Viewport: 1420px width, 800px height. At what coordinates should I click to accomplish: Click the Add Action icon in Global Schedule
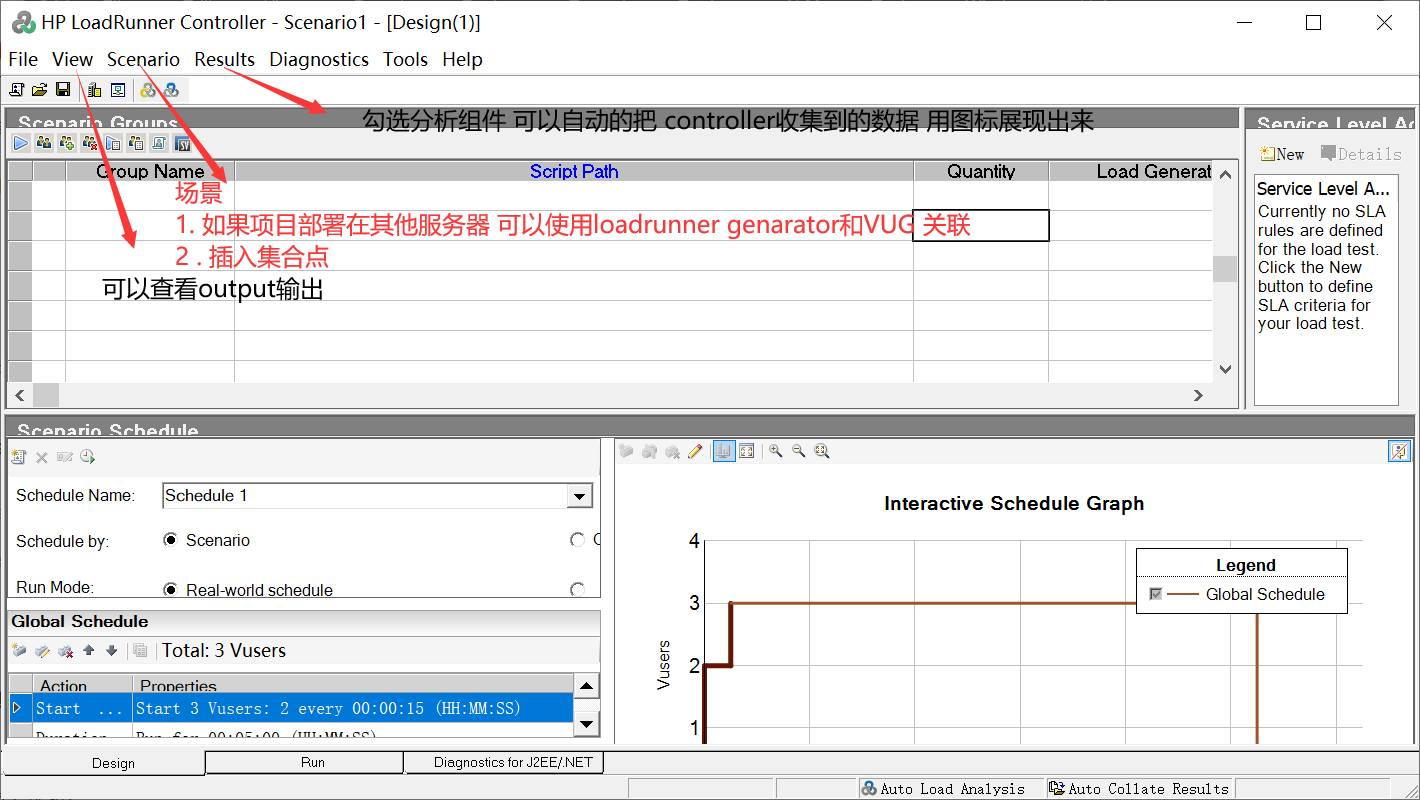tap(19, 651)
